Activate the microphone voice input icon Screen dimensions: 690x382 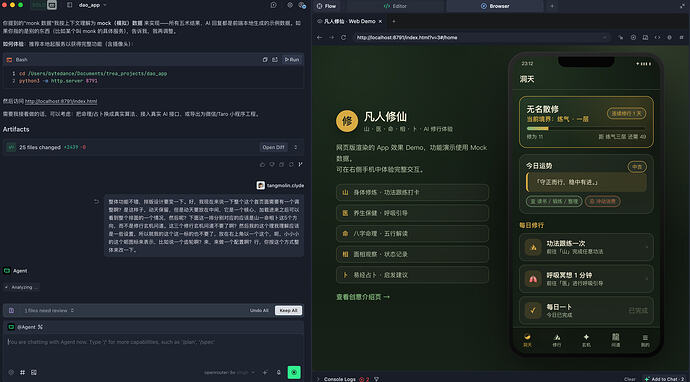[279, 372]
